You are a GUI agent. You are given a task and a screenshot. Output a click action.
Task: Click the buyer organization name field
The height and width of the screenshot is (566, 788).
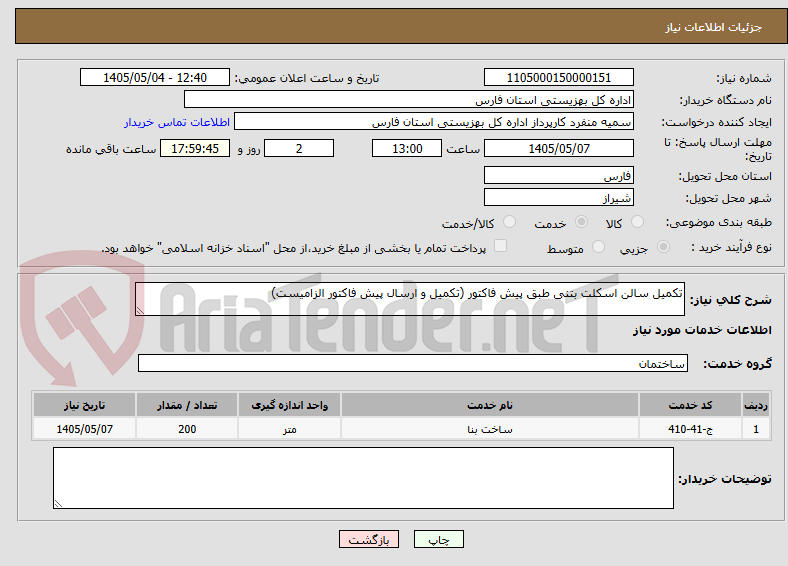click(409, 100)
